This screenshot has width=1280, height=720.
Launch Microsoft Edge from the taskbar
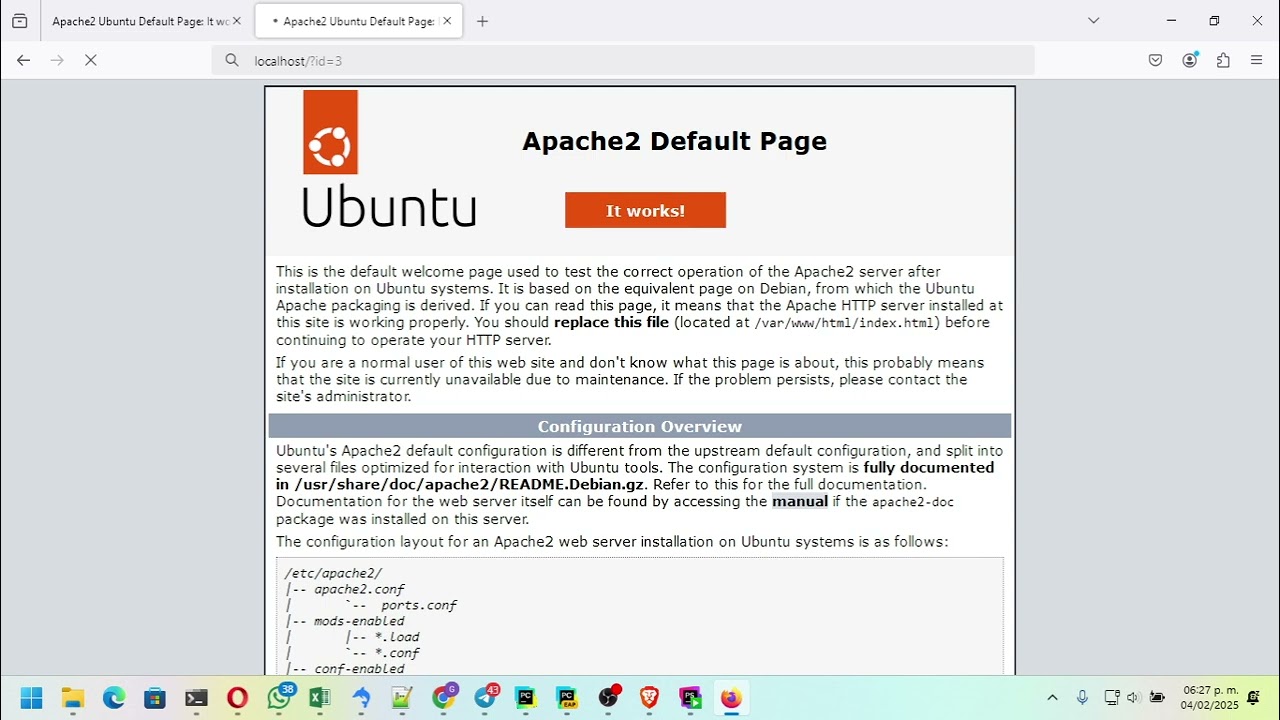click(114, 697)
